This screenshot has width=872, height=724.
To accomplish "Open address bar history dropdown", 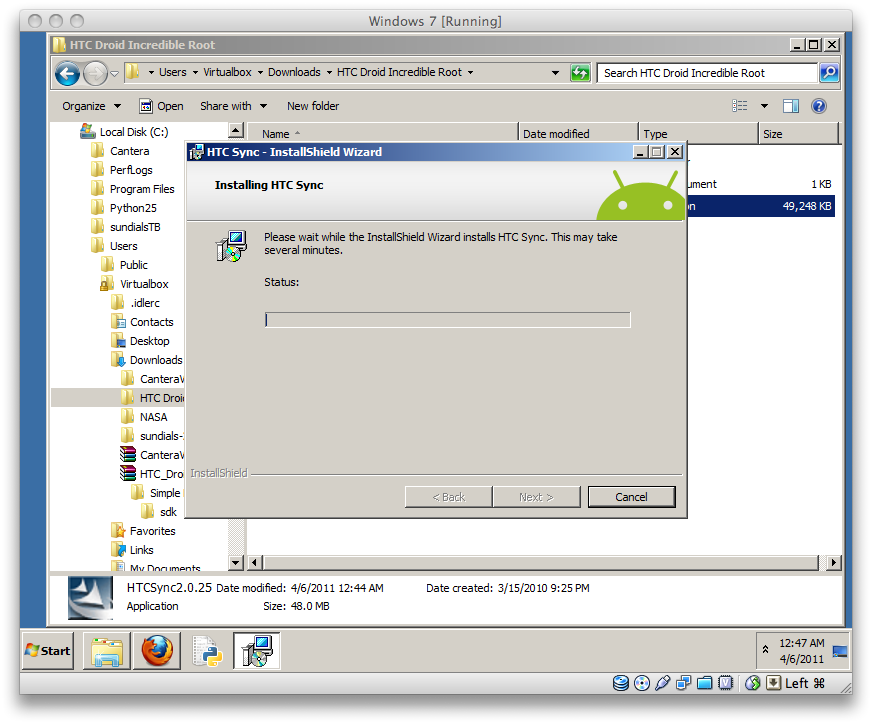I will (555, 73).
